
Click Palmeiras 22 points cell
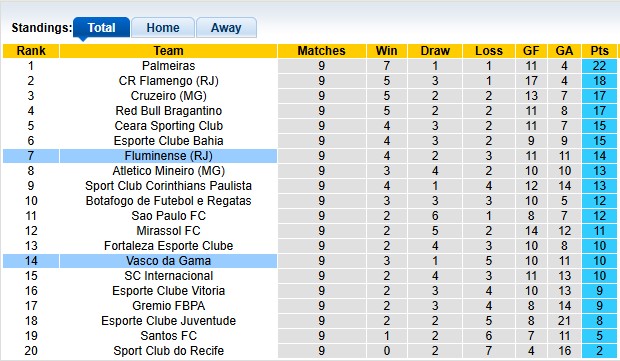tap(599, 66)
